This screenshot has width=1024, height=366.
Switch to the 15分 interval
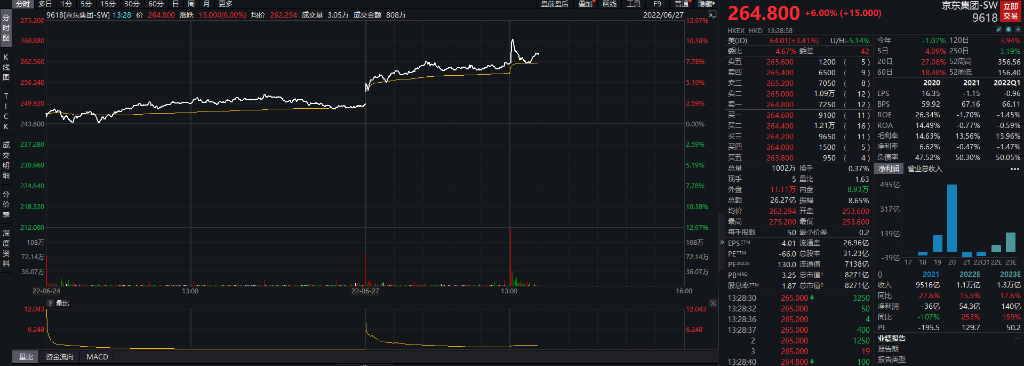(x=108, y=4)
